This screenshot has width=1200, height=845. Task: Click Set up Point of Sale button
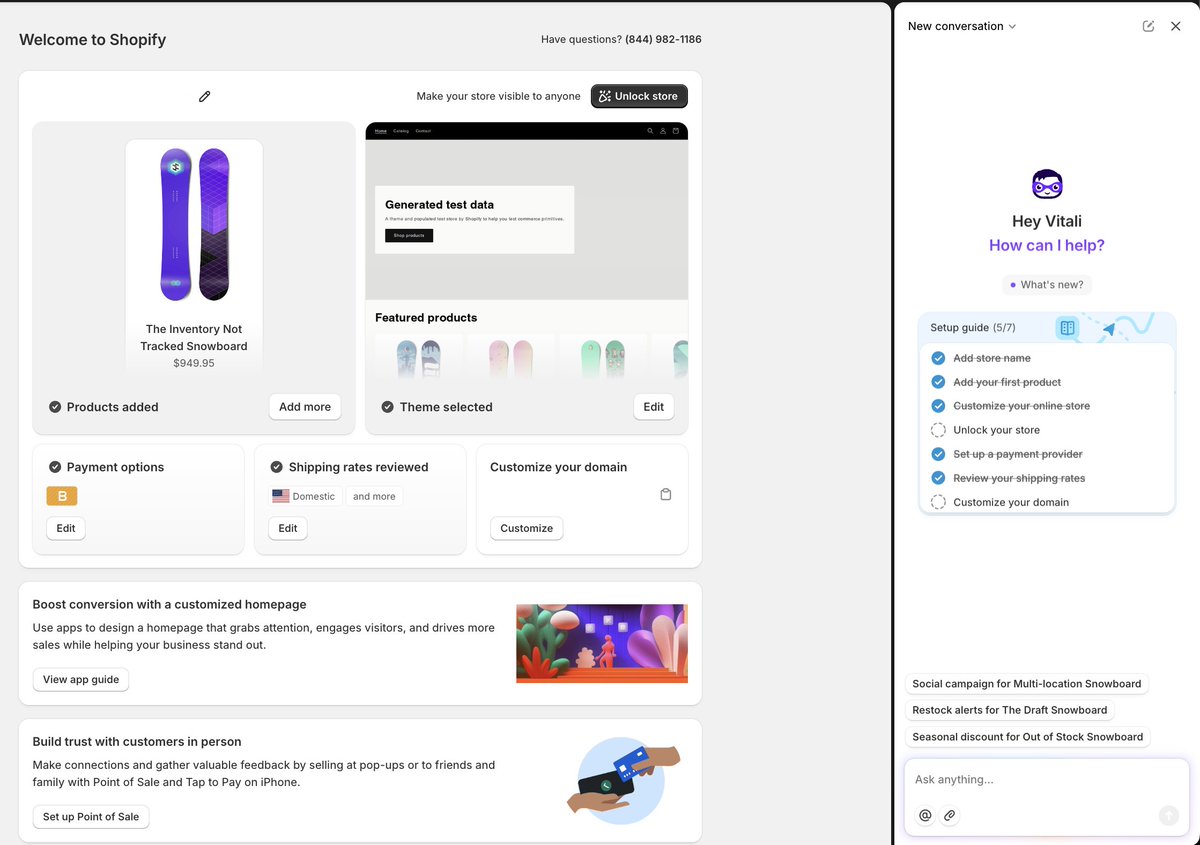click(91, 817)
